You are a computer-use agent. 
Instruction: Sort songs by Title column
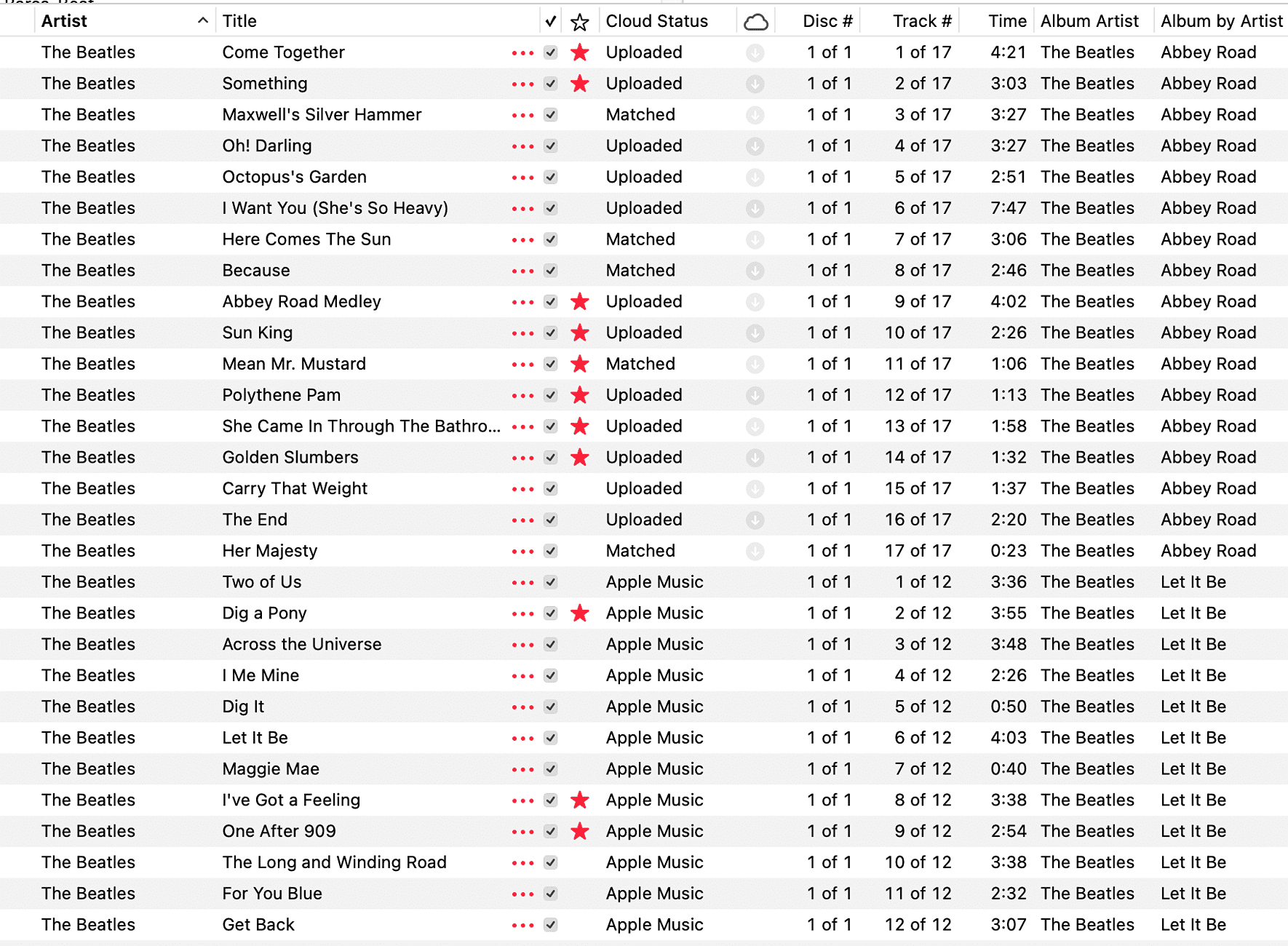tap(239, 21)
